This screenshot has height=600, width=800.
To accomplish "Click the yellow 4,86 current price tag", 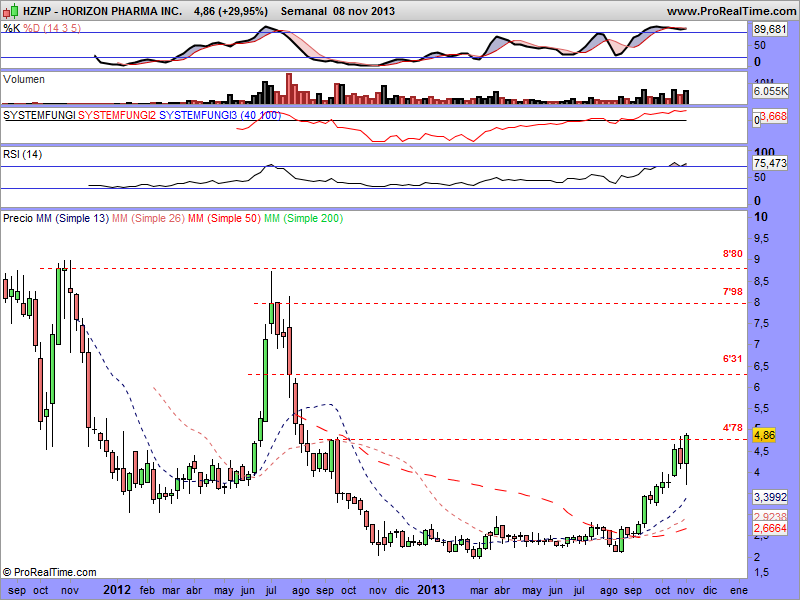I will (x=765, y=436).
